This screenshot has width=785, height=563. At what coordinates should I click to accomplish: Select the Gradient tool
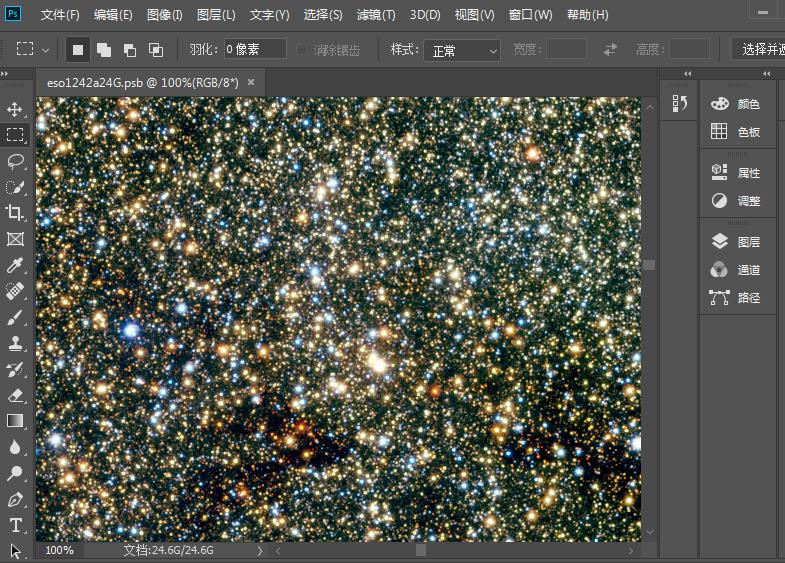click(15, 421)
